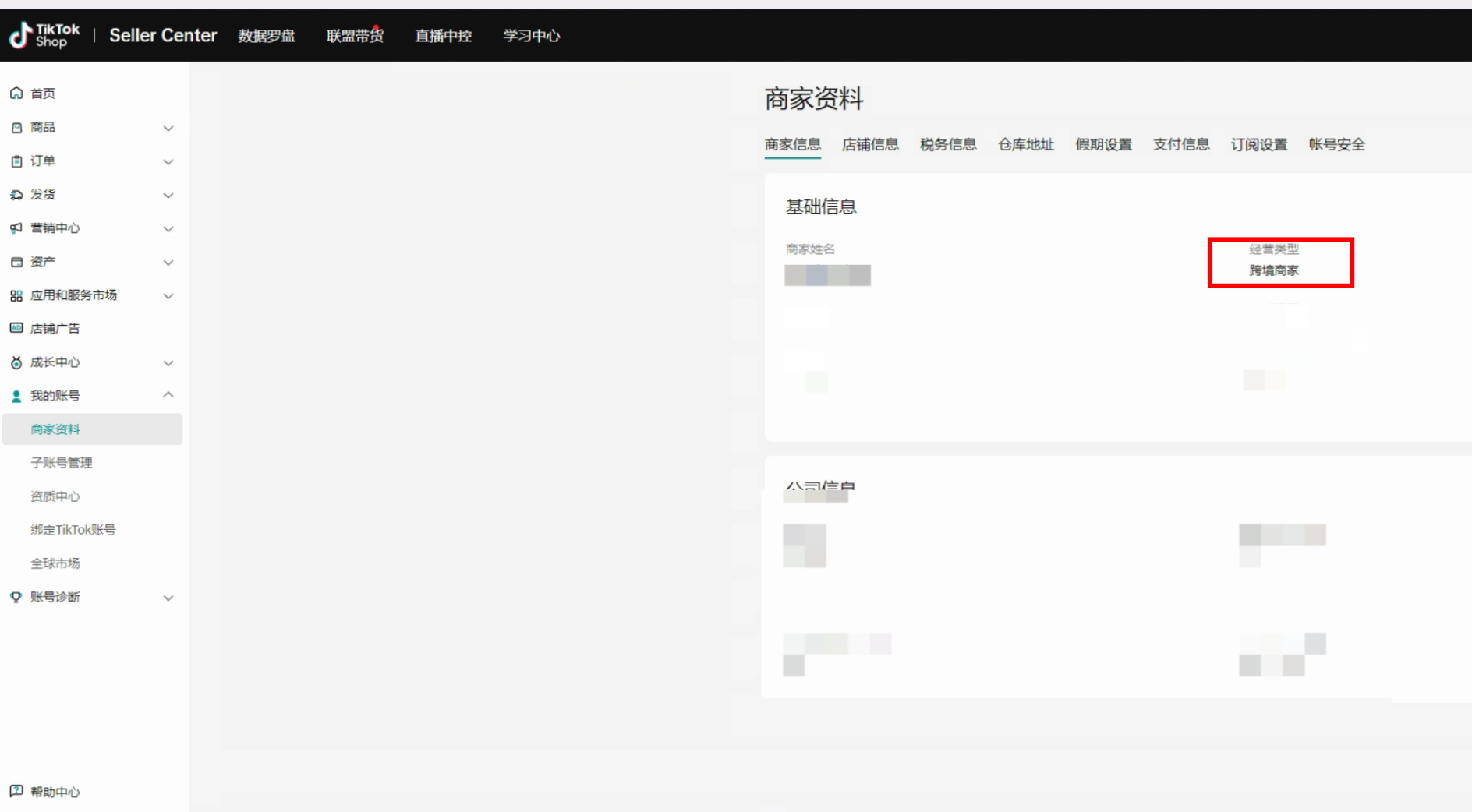Expand the 营销中心 menu chevron
The height and width of the screenshot is (812, 1472).
click(168, 228)
